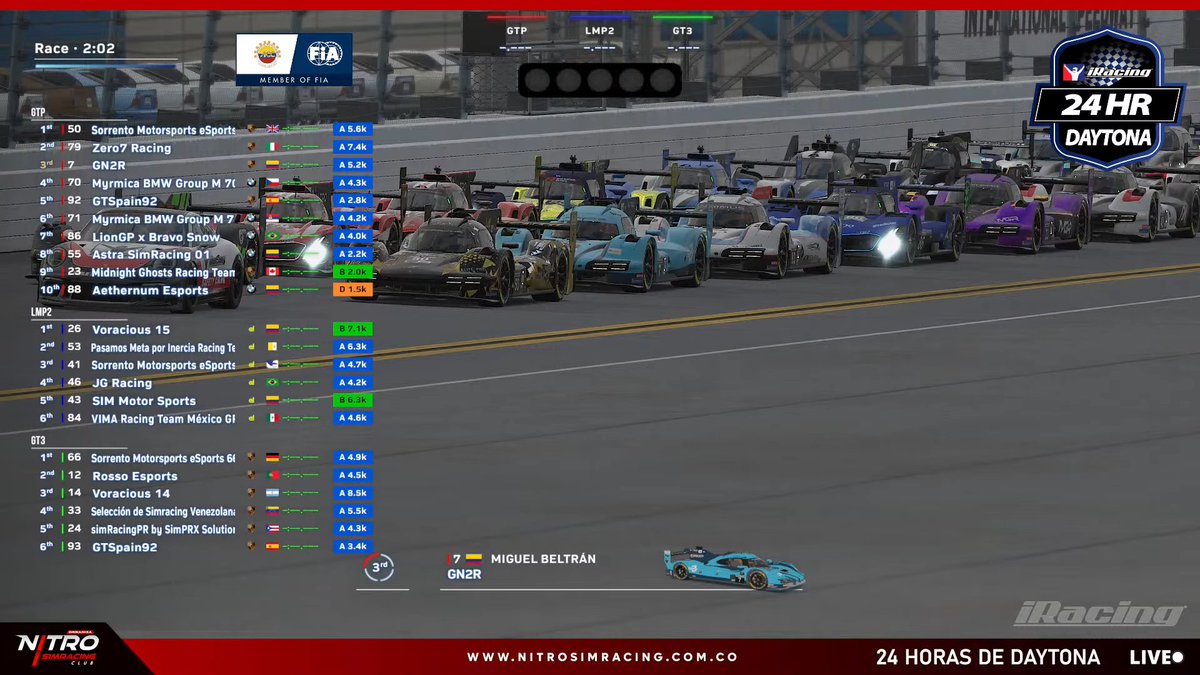
Task: Click the Spanish flag on GTSpain92 #93 row
Action: [x=272, y=547]
